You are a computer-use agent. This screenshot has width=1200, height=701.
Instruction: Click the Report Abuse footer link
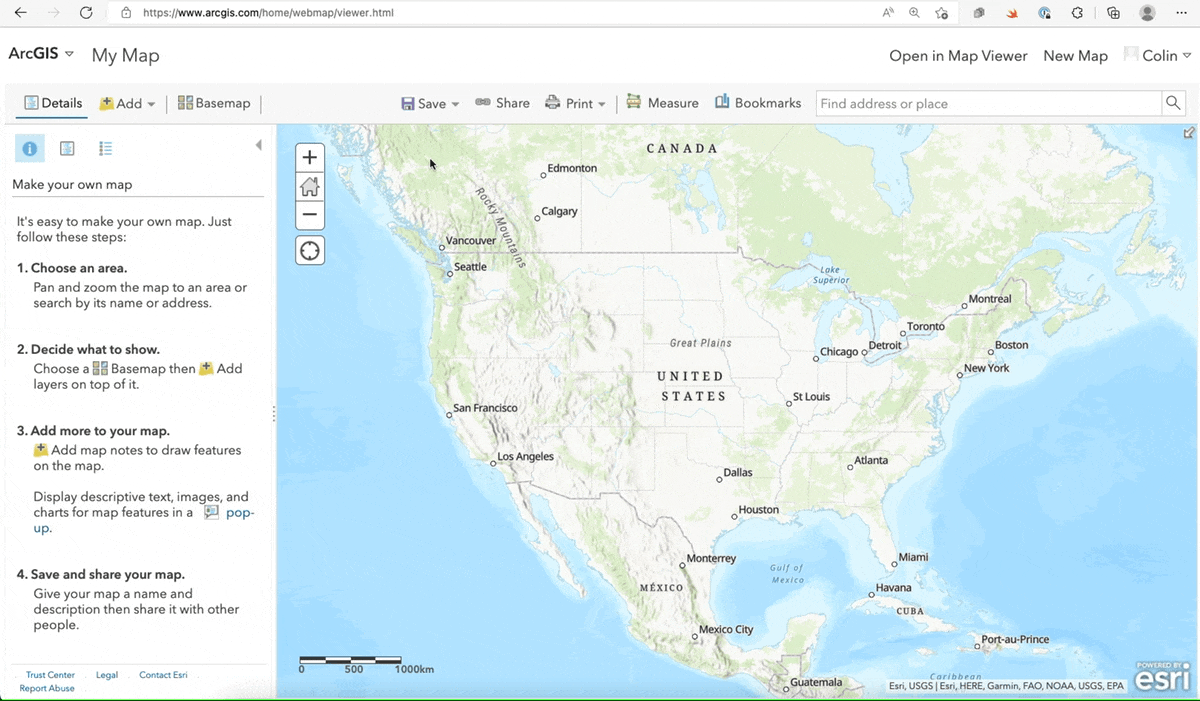pyautogui.click(x=47, y=688)
